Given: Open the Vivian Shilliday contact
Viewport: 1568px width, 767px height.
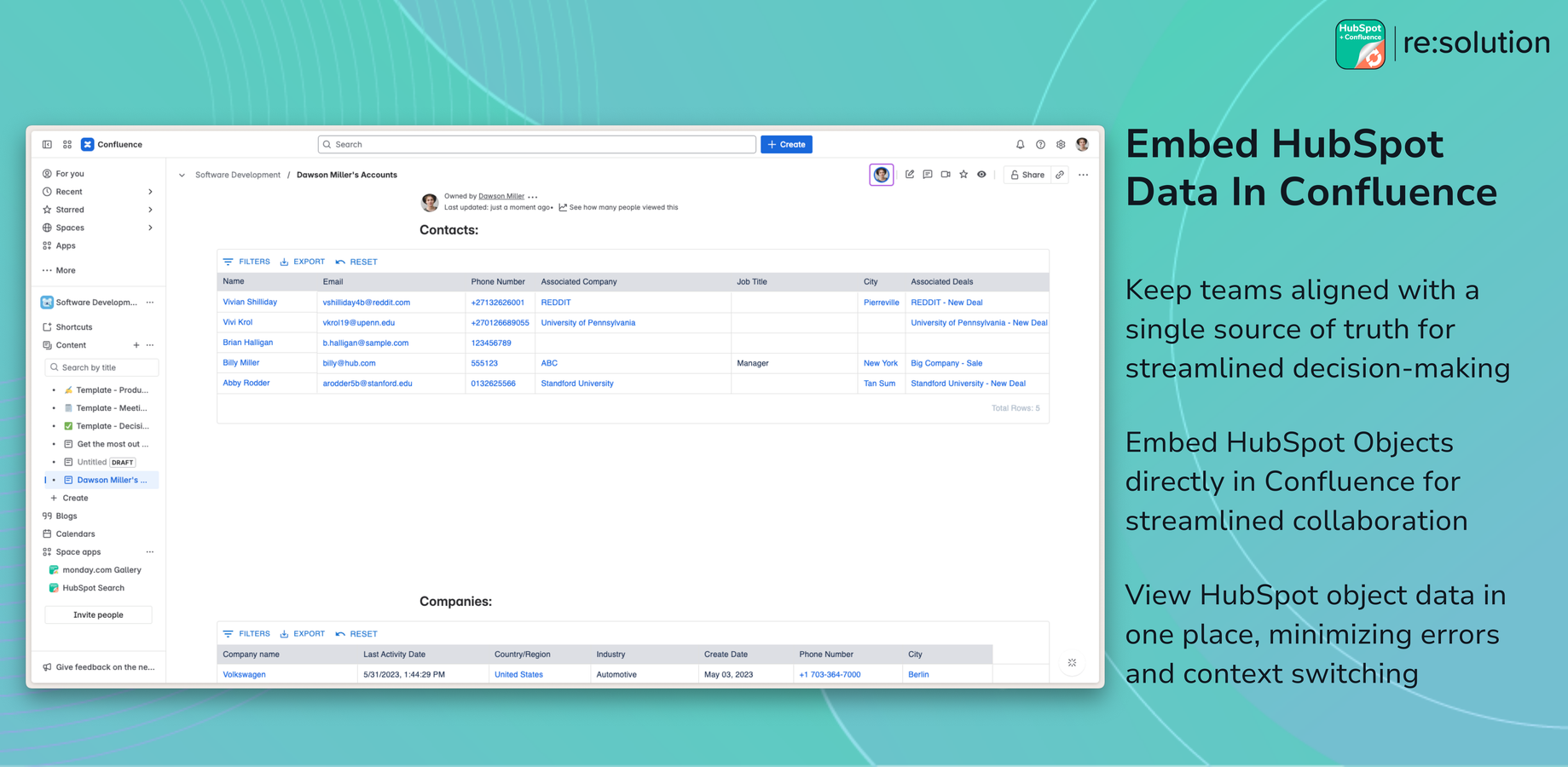Looking at the screenshot, I should click(x=250, y=302).
